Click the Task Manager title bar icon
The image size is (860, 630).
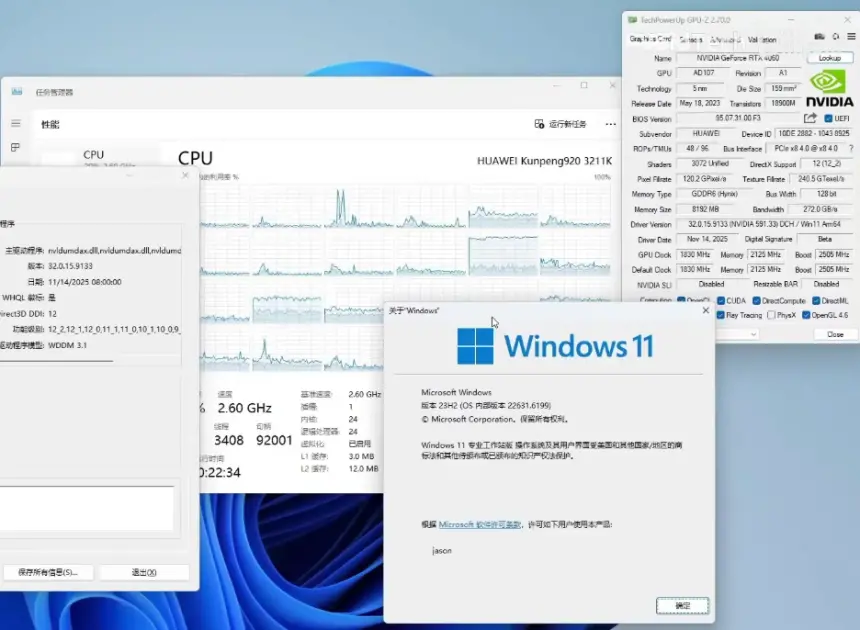[17, 92]
